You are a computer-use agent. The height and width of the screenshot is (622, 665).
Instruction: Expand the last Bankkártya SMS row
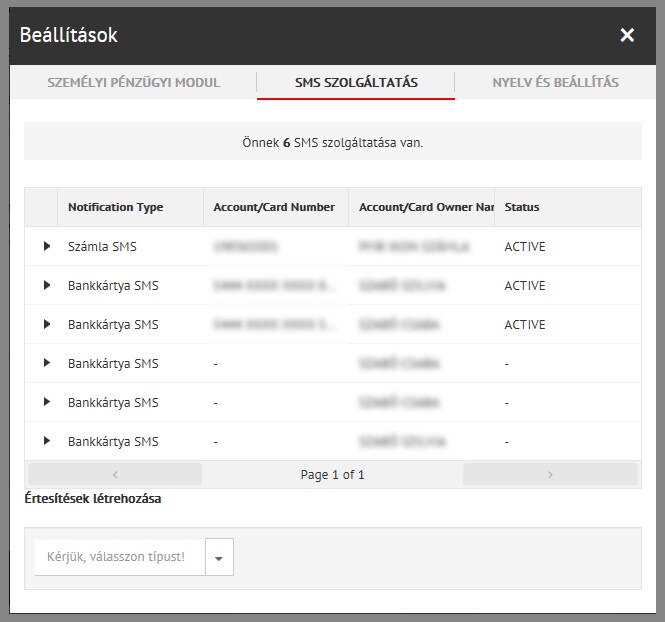[46, 441]
